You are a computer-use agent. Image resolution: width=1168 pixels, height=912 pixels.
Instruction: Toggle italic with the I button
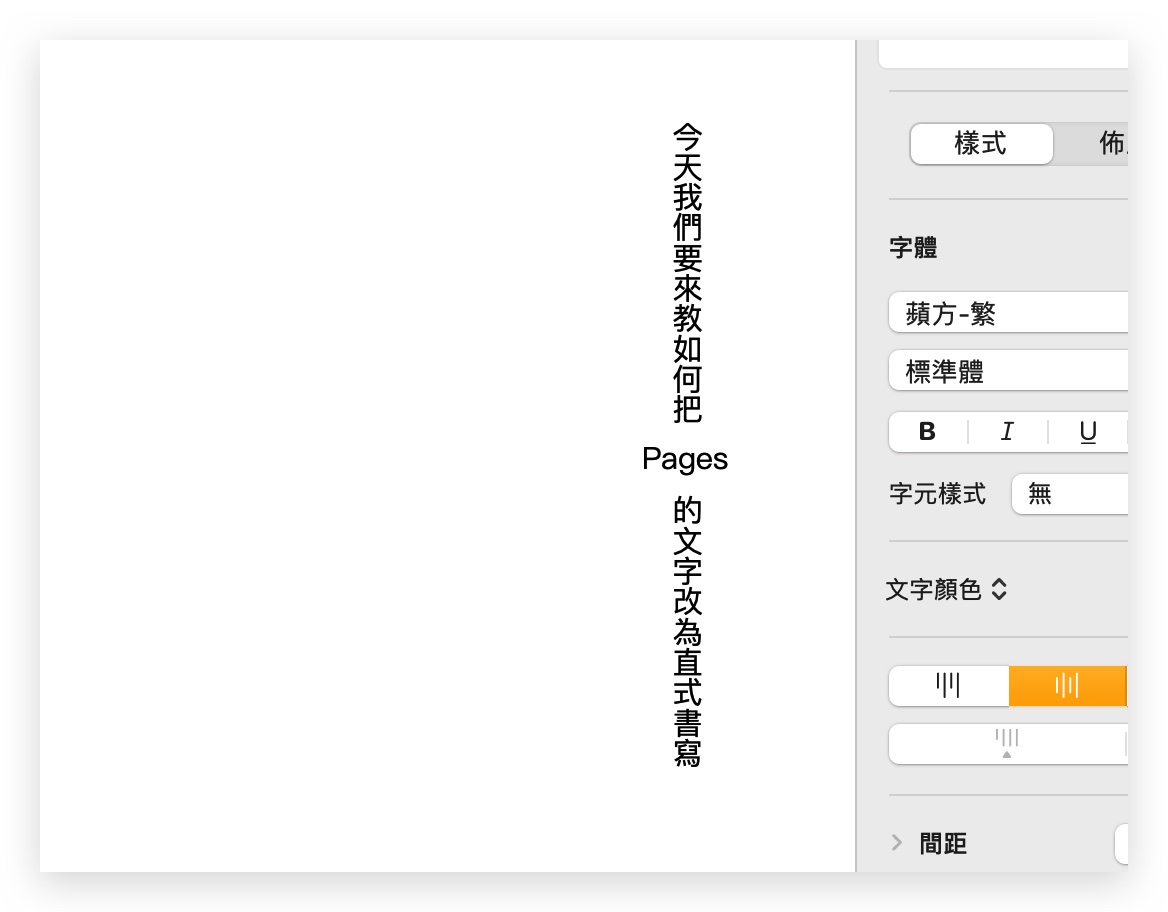1007,431
